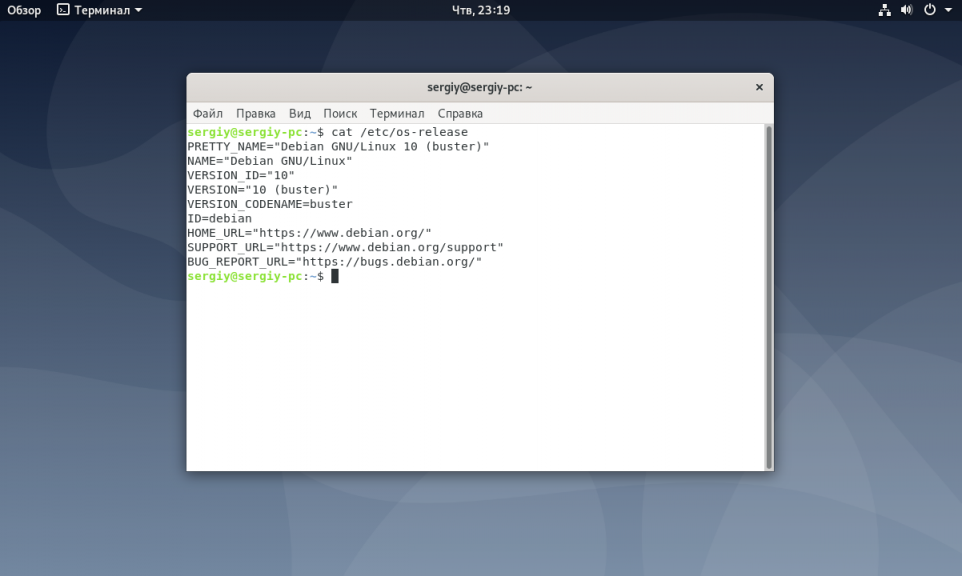Open the Правка menu
Screen dimensions: 962x576
[x=256, y=114]
